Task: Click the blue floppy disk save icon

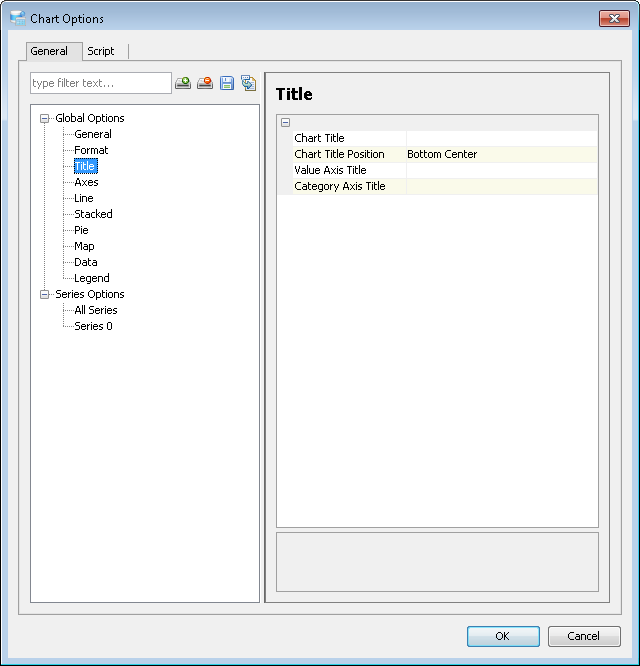Action: click(227, 83)
